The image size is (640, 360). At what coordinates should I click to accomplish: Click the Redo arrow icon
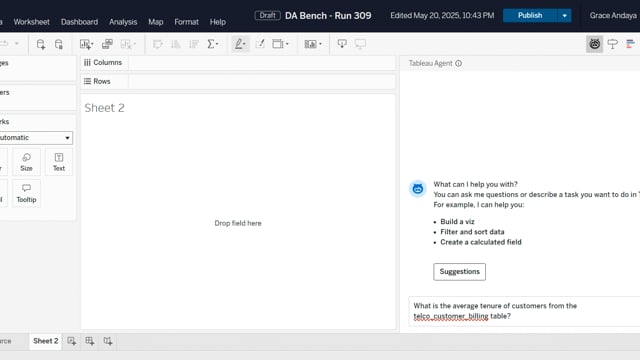click(x=4, y=44)
